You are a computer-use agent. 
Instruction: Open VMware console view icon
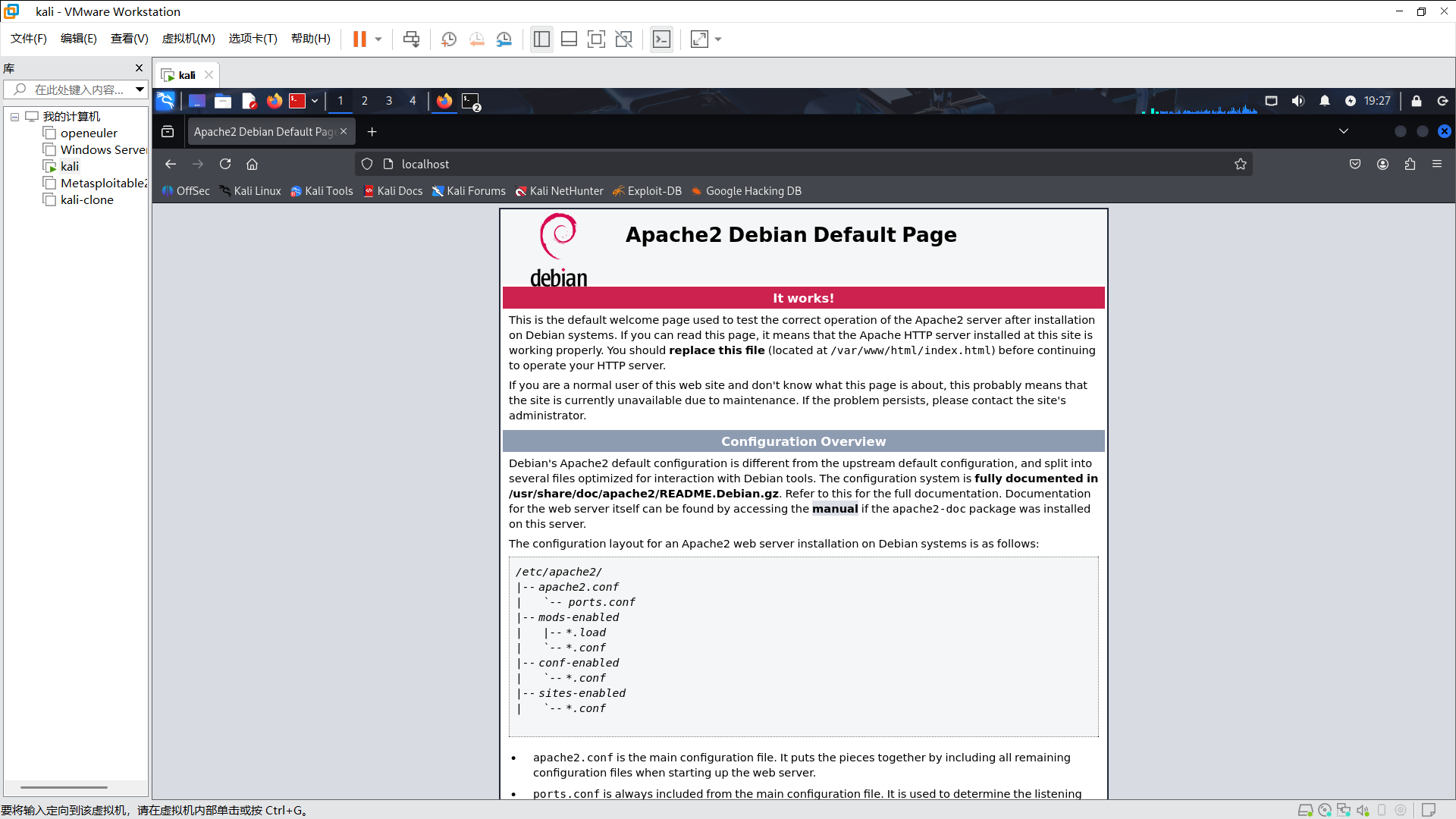[661, 39]
